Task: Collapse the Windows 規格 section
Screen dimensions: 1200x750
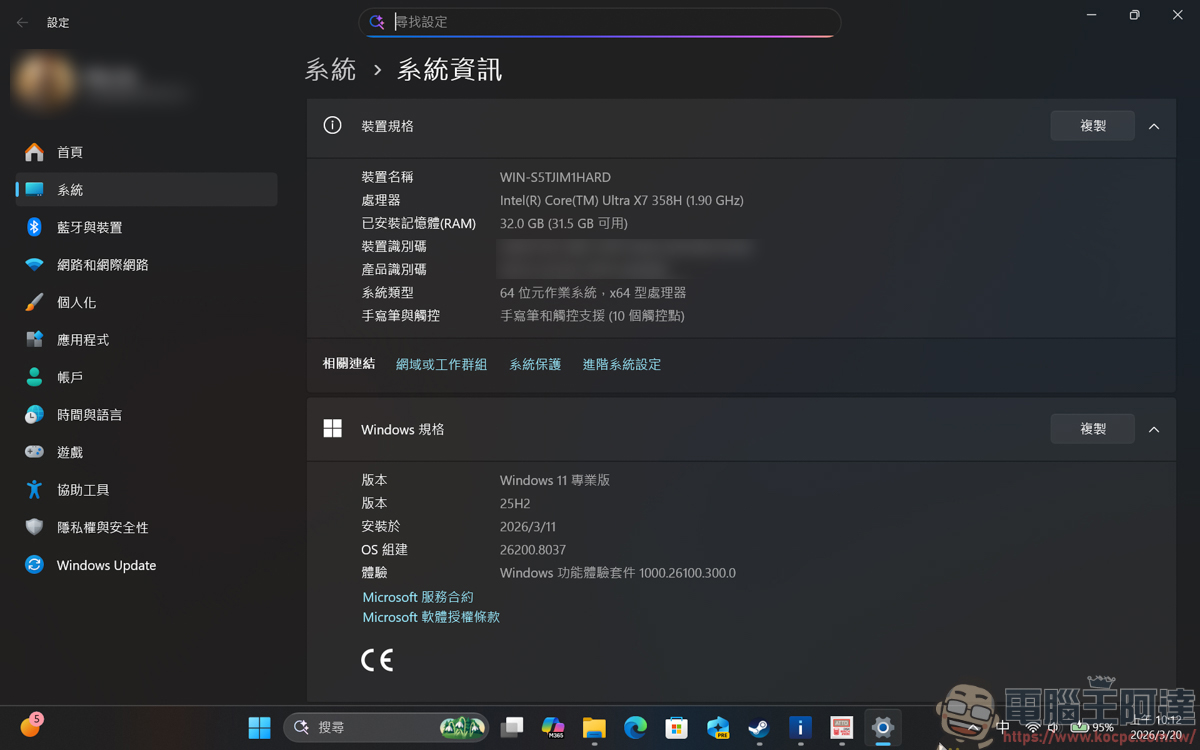Action: pyautogui.click(x=1154, y=429)
